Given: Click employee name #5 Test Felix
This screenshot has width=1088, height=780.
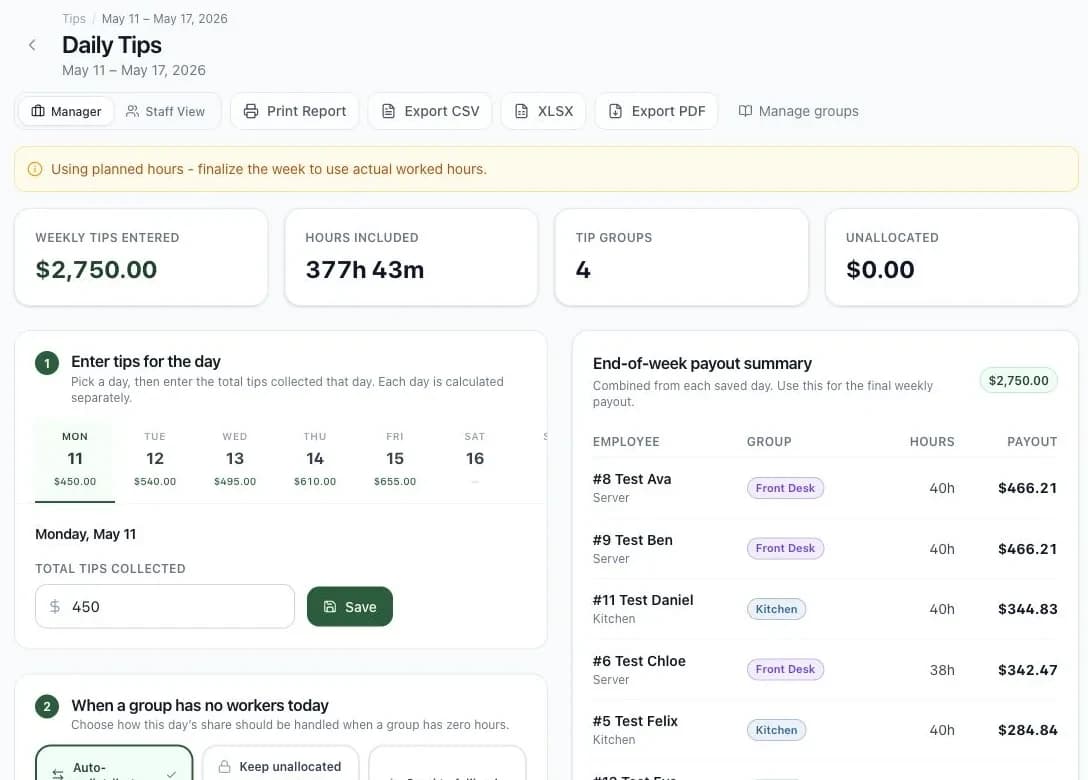Looking at the screenshot, I should click(636, 721).
